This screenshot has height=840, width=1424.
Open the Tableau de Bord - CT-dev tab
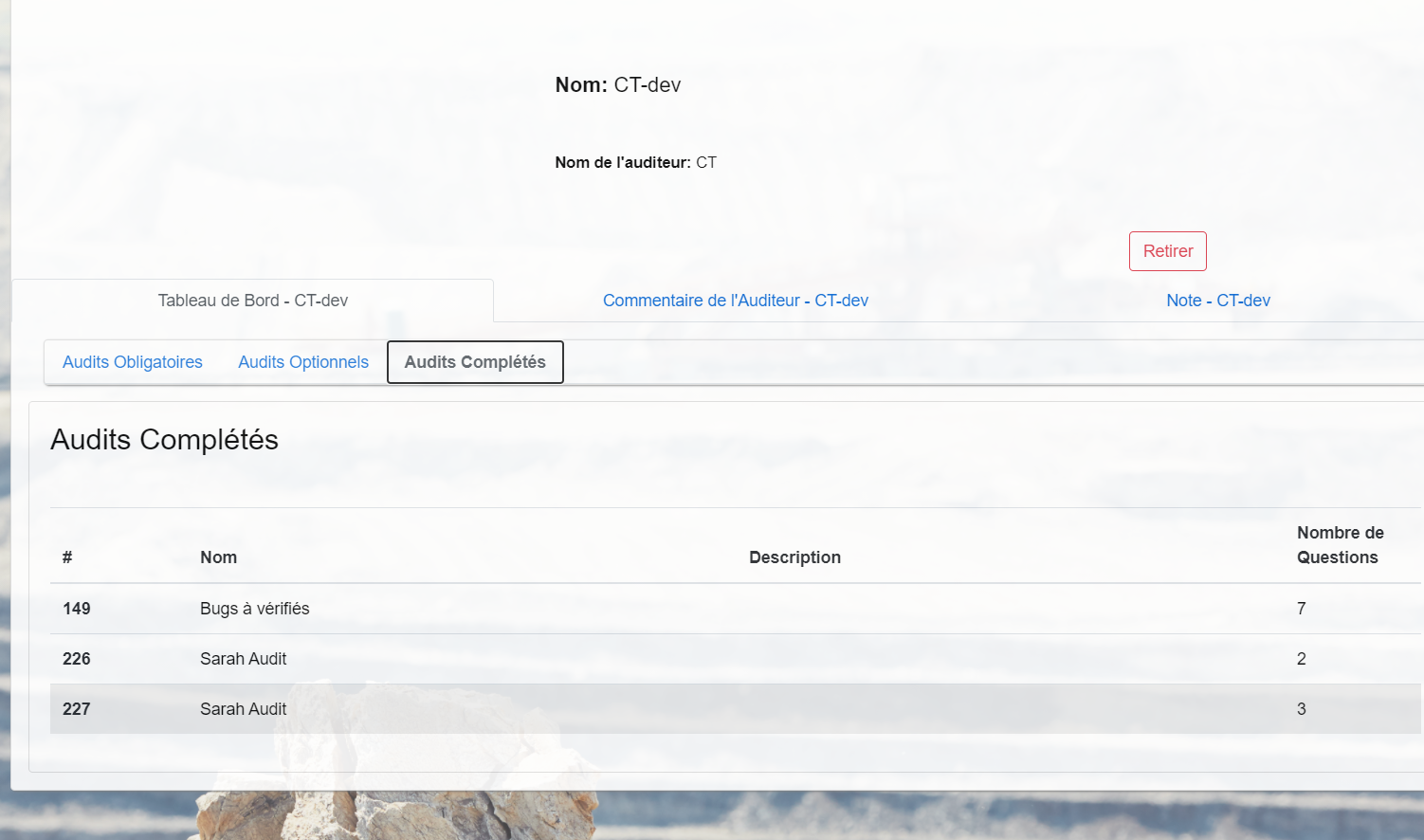pyautogui.click(x=252, y=301)
